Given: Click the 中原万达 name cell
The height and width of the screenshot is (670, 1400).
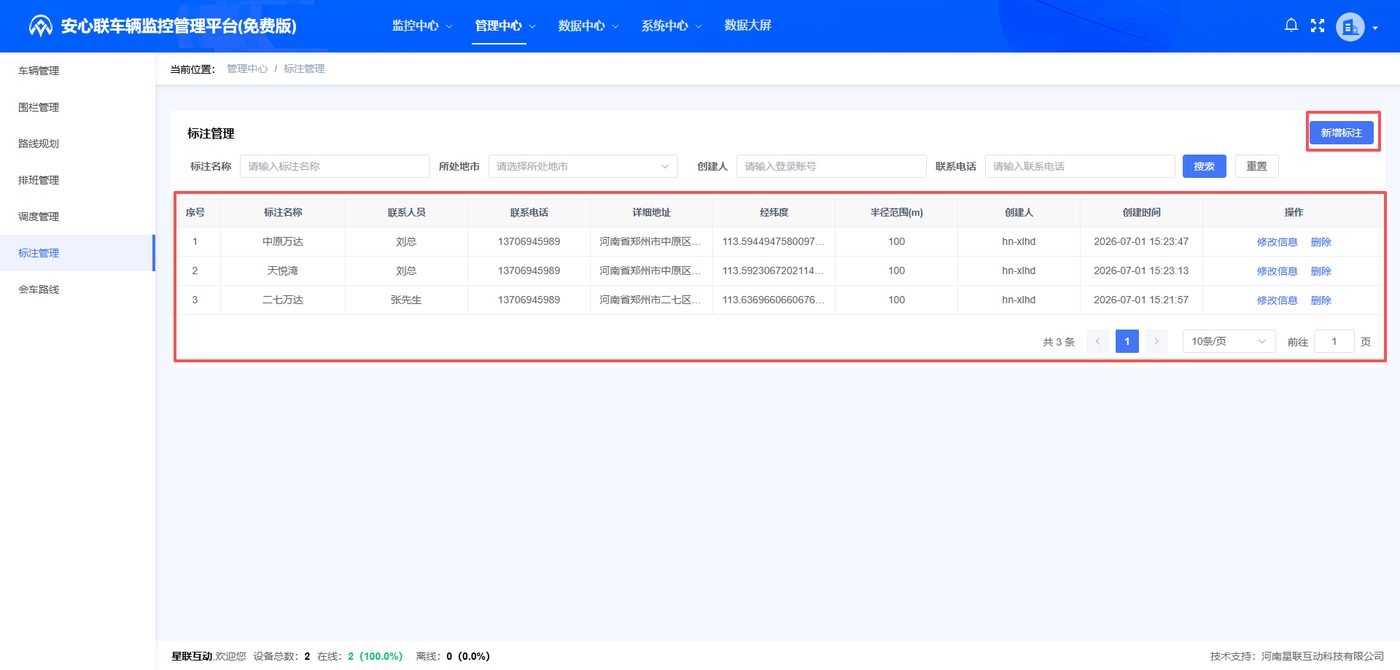Looking at the screenshot, I should 283,242.
